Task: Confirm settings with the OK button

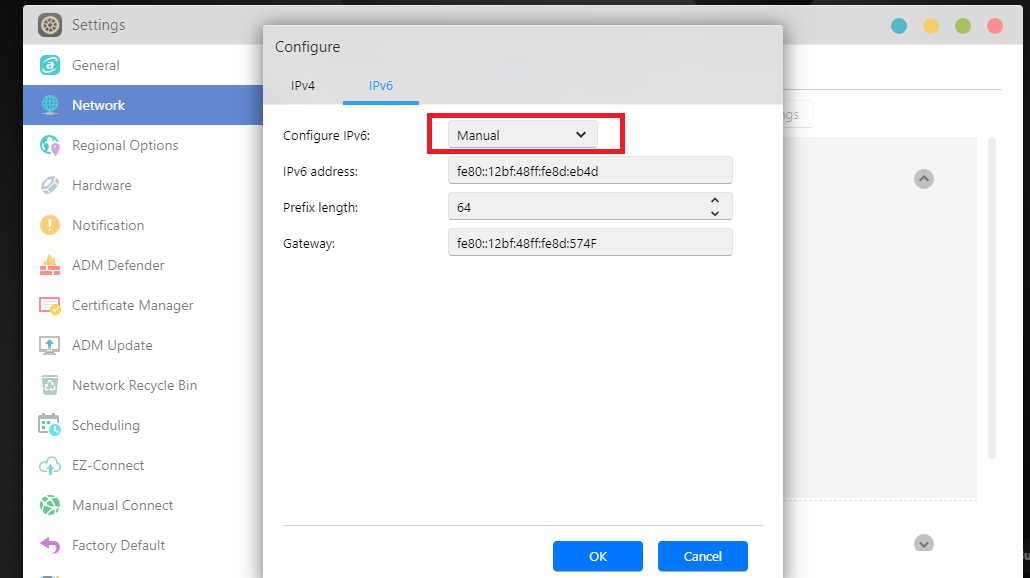Action: tap(597, 556)
